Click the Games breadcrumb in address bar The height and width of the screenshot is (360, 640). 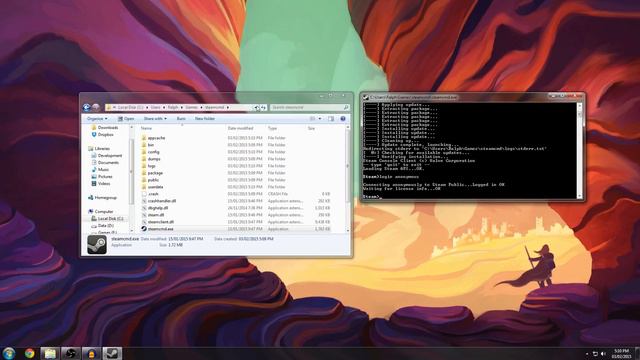[x=191, y=107]
